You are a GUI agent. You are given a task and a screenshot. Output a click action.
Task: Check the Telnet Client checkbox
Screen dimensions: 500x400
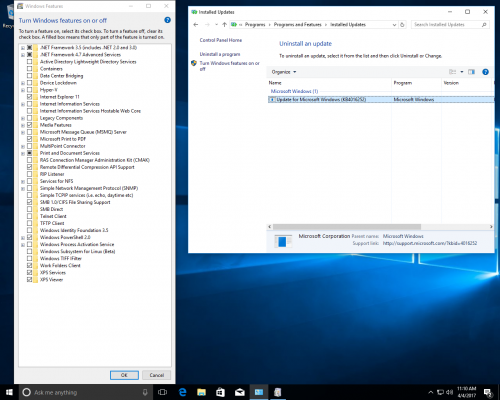(30, 216)
